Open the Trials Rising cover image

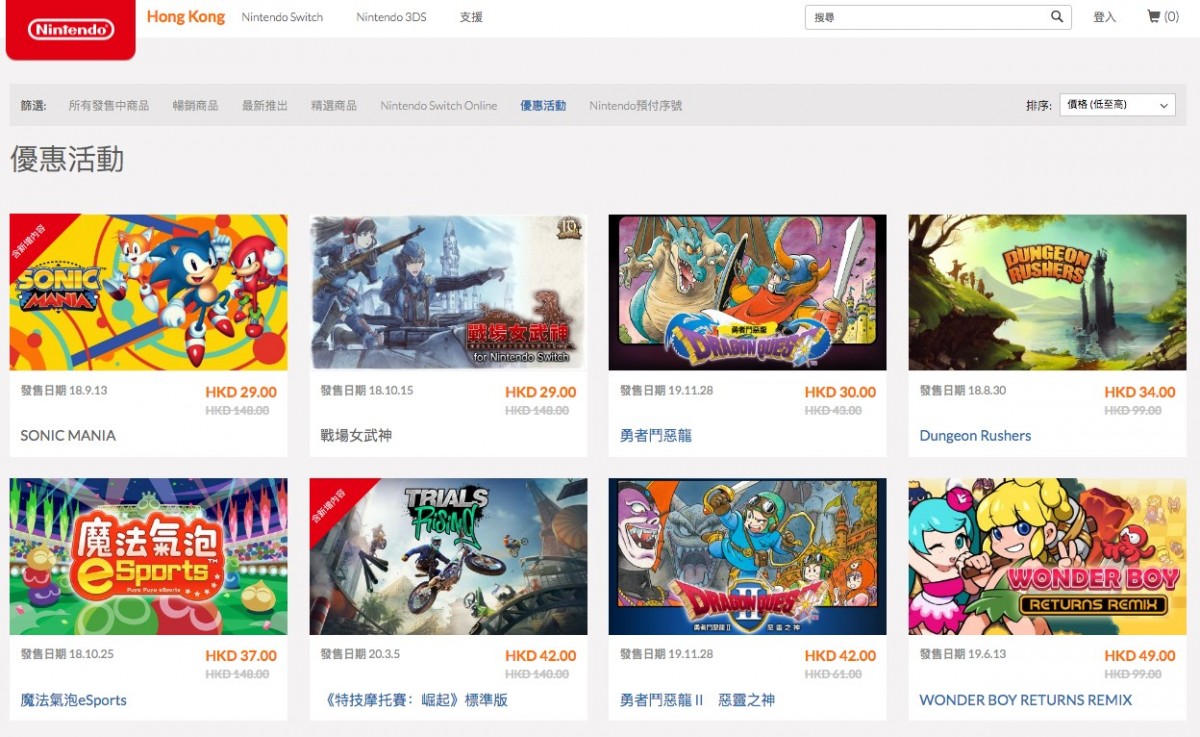[448, 556]
